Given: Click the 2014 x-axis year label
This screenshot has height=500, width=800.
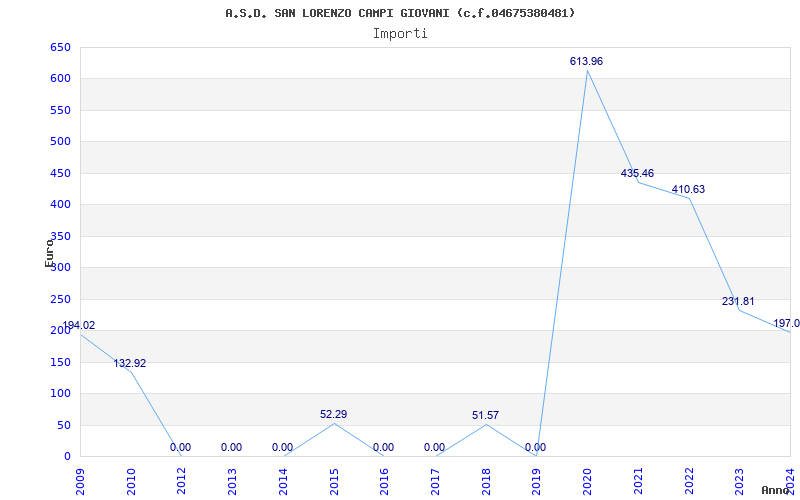Looking at the screenshot, I should (283, 482).
